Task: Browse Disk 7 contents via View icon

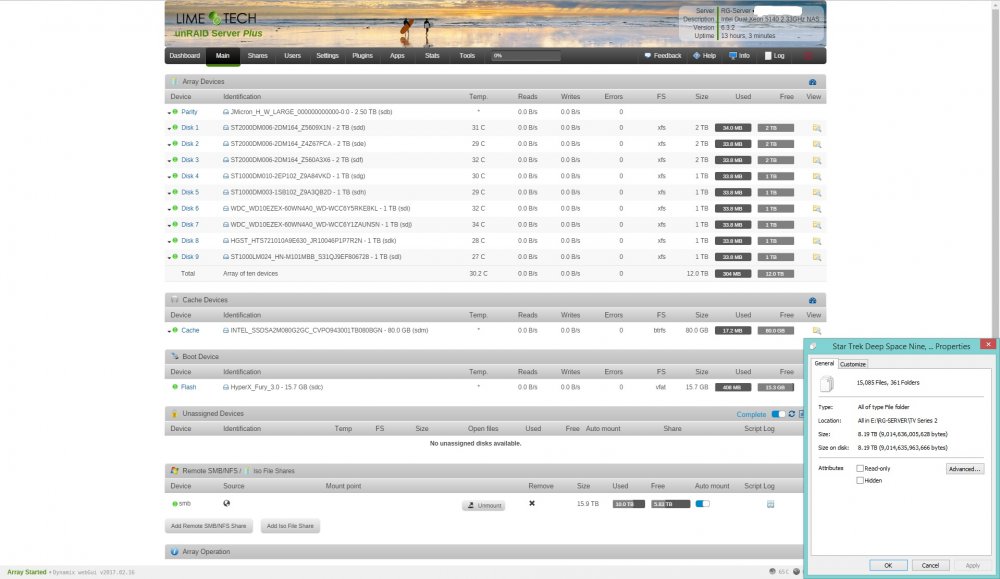Action: point(816,225)
